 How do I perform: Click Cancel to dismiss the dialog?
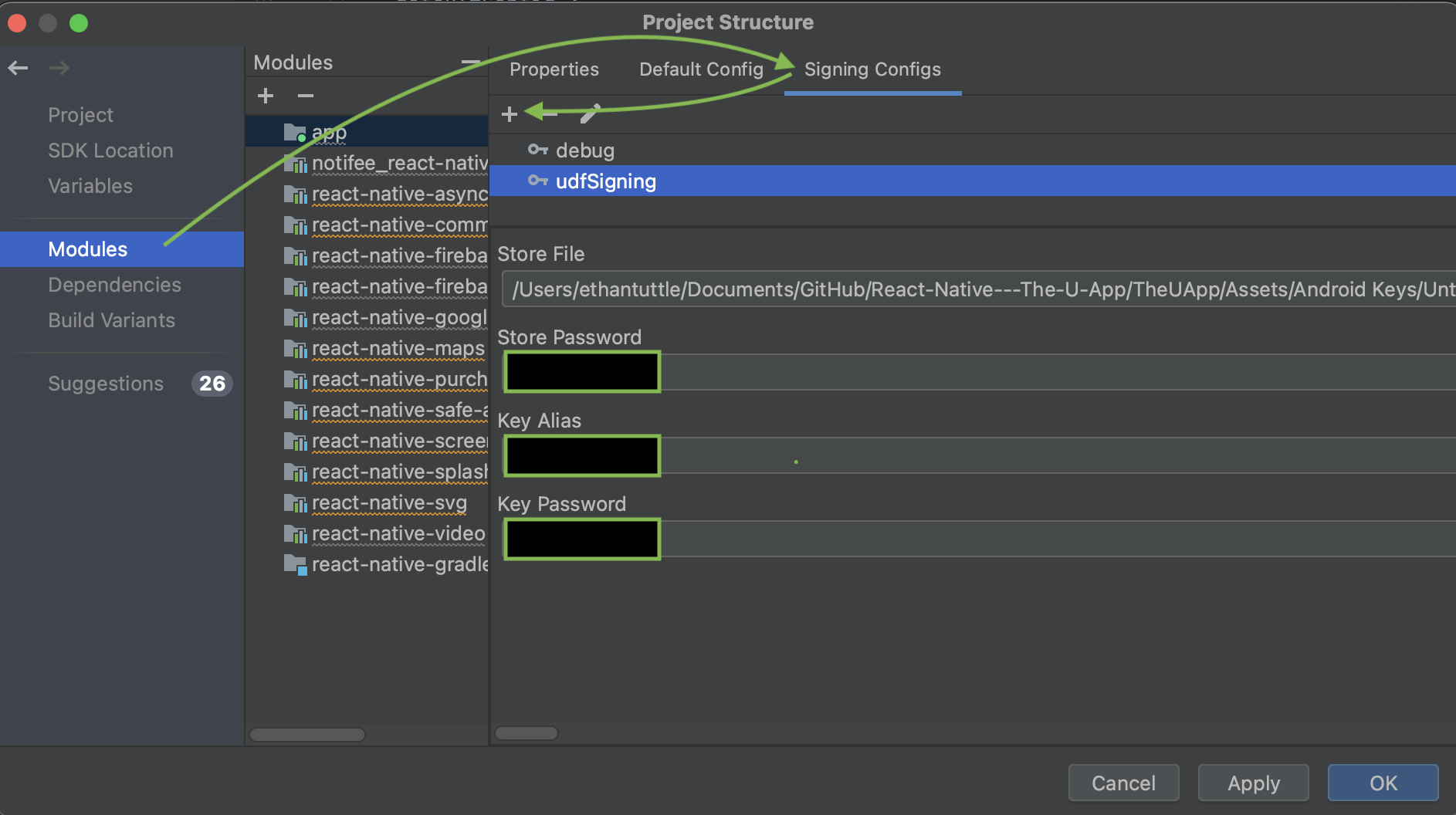(x=1123, y=783)
